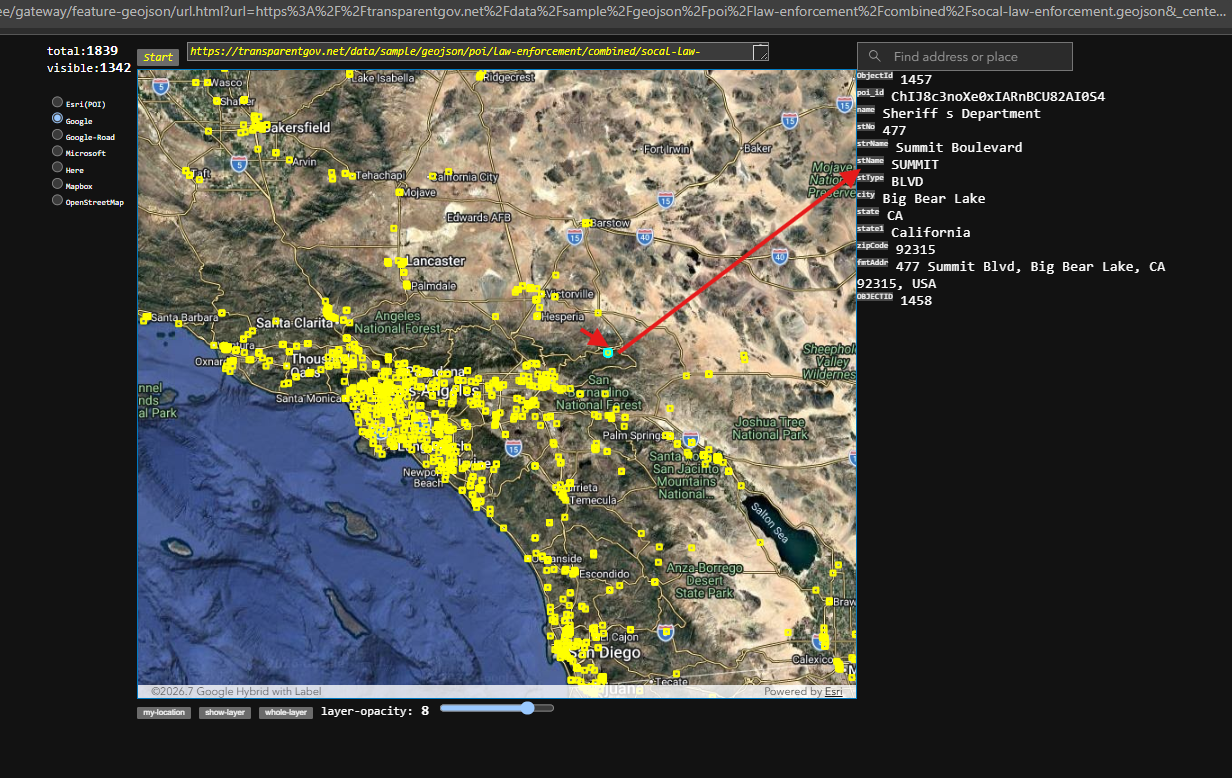Choose the Microsoft basemap option

click(57, 151)
